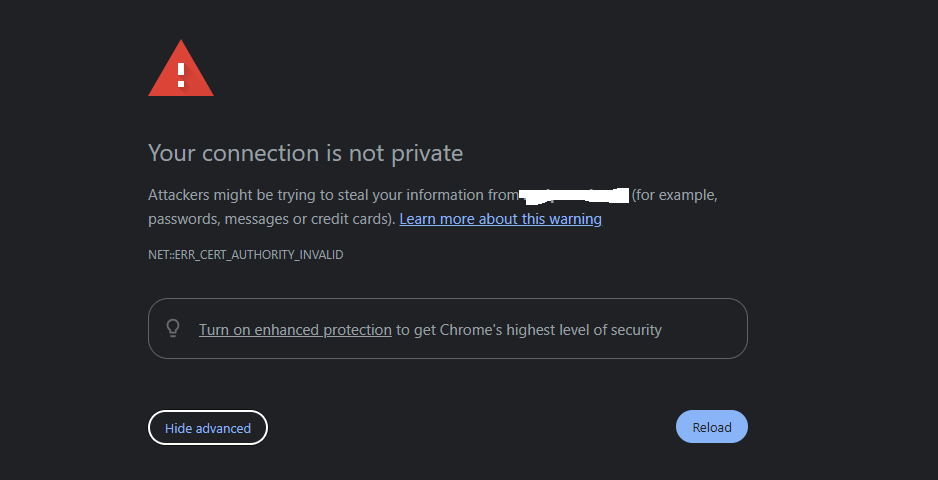Click the red warning triangle icon
The height and width of the screenshot is (480, 938).
(181, 70)
